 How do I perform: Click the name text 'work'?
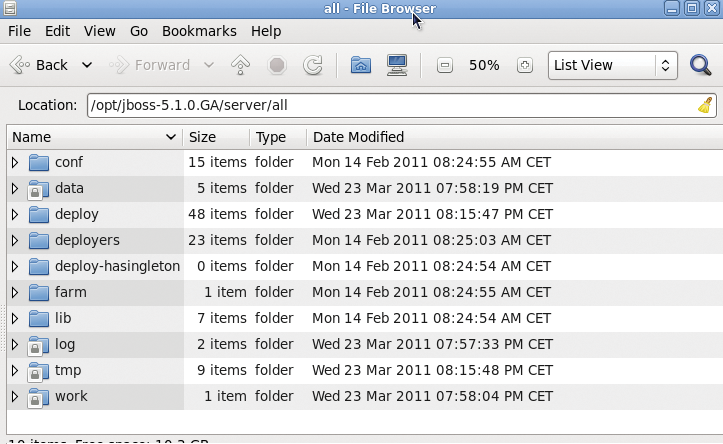71,396
